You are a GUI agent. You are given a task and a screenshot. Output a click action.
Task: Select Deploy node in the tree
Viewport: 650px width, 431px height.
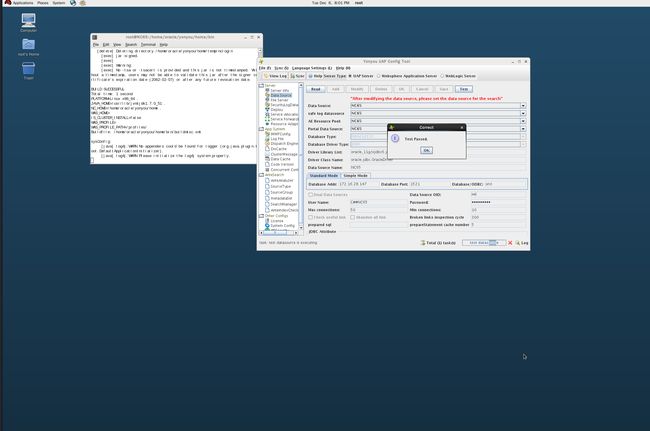(276, 110)
